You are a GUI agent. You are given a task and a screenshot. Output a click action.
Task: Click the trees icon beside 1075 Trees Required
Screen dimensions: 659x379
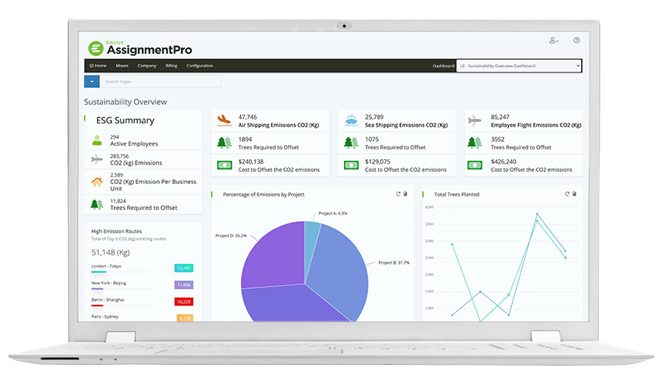point(351,143)
